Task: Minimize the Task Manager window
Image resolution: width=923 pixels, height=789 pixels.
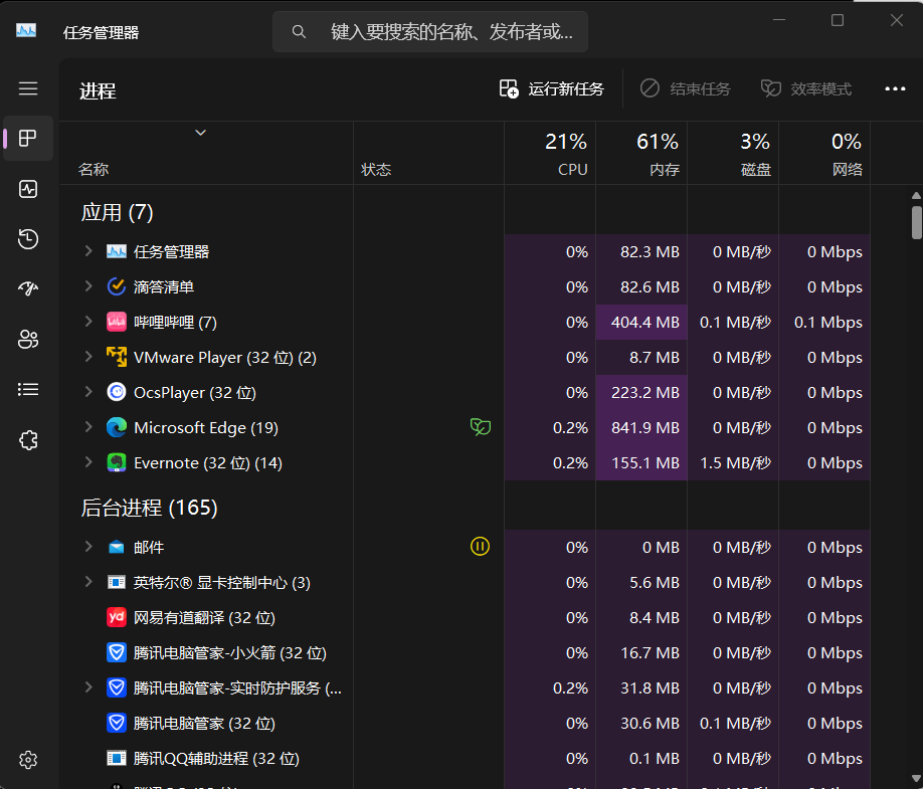Action: 779,20
